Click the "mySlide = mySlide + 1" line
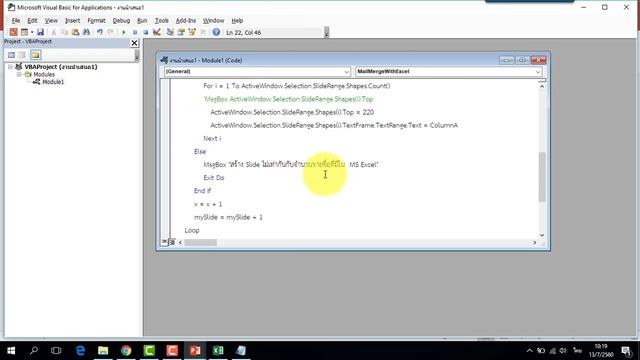Screen dimensions: 640x360 pos(228,217)
